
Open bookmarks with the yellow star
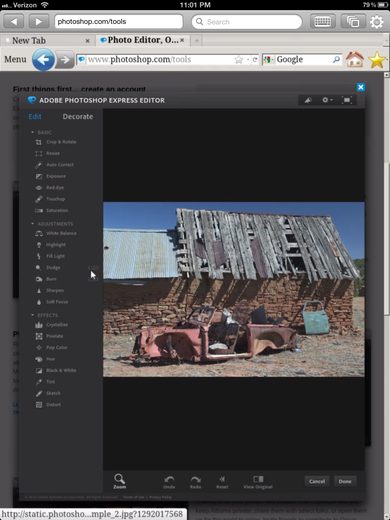[x=377, y=59]
